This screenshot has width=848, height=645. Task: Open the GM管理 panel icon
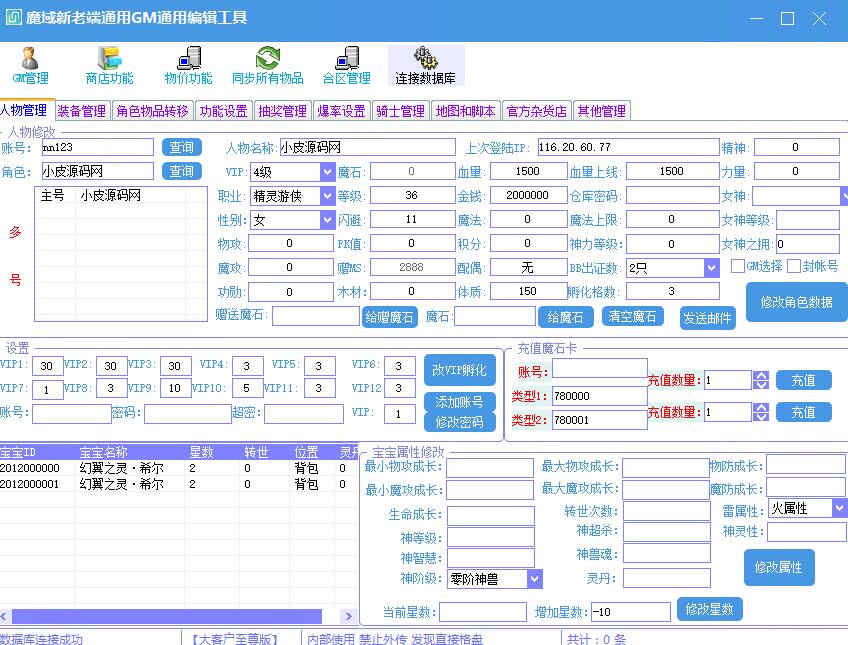pos(29,65)
